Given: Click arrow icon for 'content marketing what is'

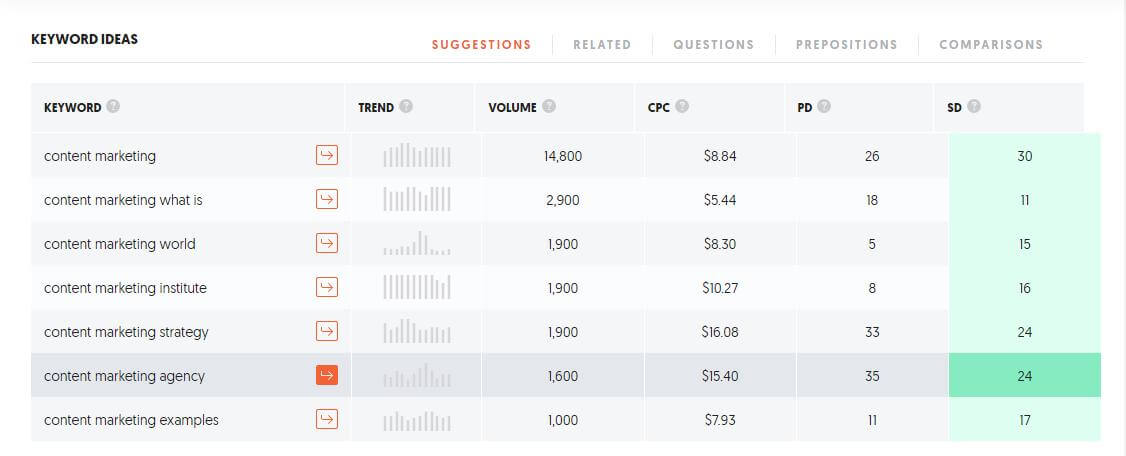Looking at the screenshot, I should tap(327, 199).
